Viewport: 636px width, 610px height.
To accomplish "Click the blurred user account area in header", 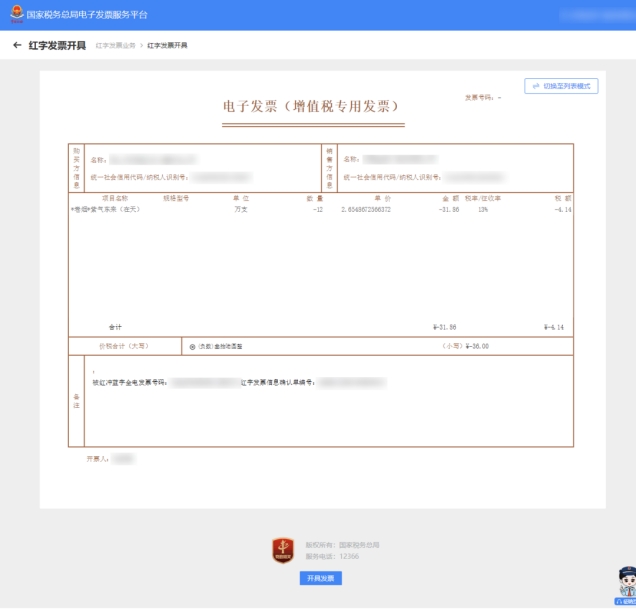I will [596, 15].
